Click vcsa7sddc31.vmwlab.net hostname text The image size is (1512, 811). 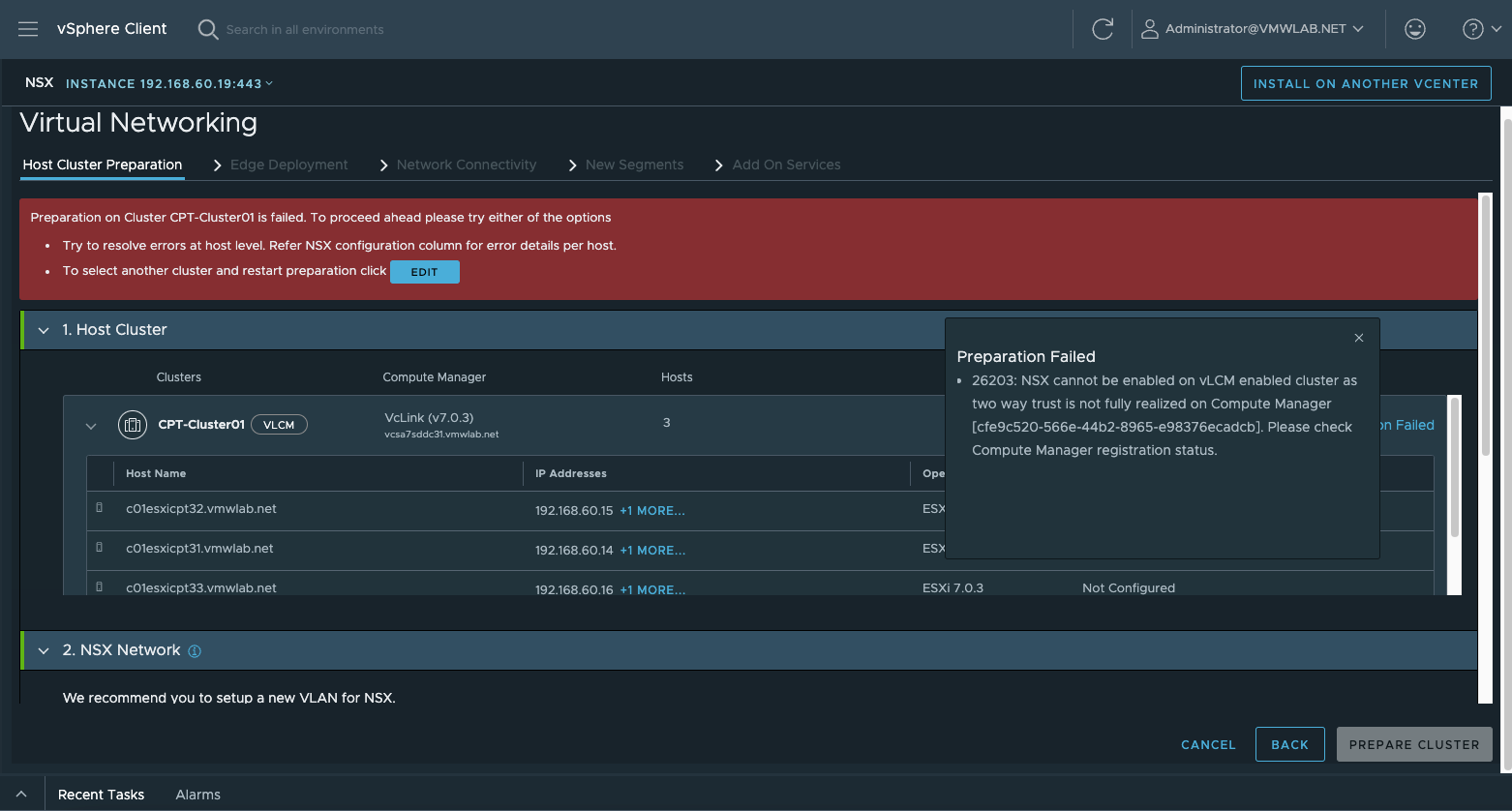441,435
